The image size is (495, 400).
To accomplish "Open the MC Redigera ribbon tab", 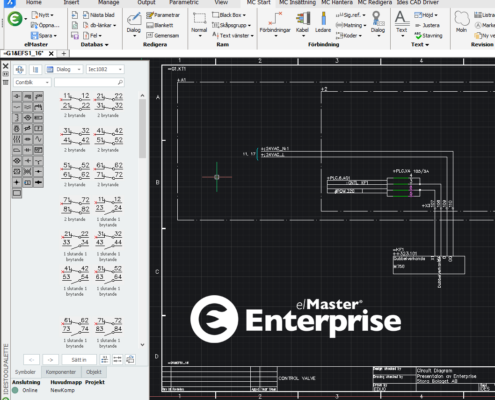I will (x=375, y=2).
